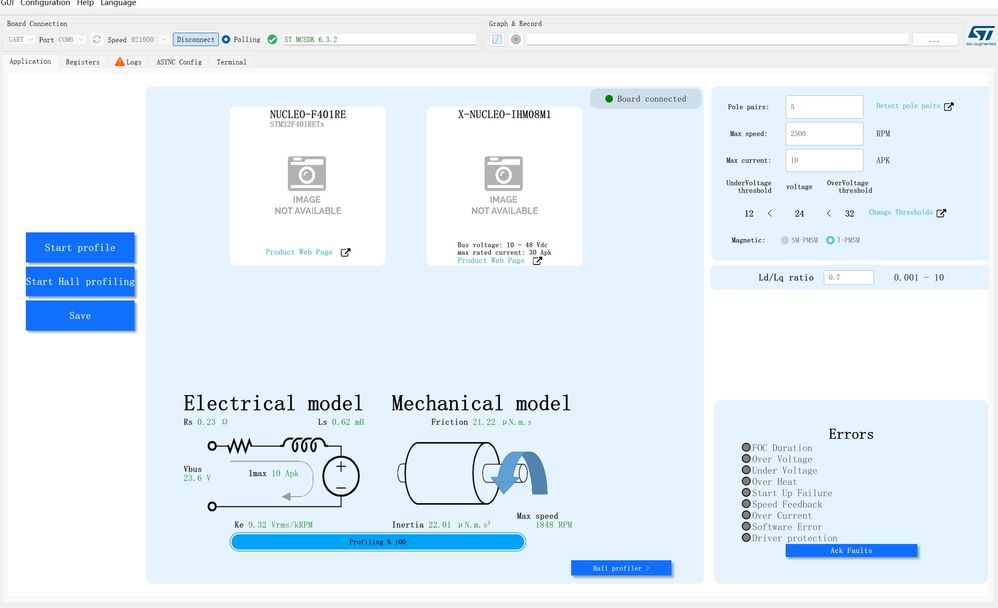
Task: Click the record button in Graph & Record
Action: [x=516, y=39]
